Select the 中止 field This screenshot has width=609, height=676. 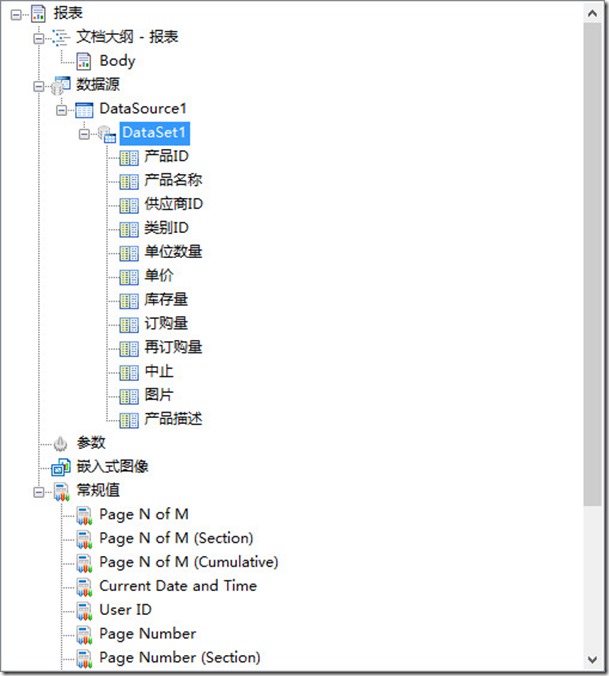(x=159, y=371)
